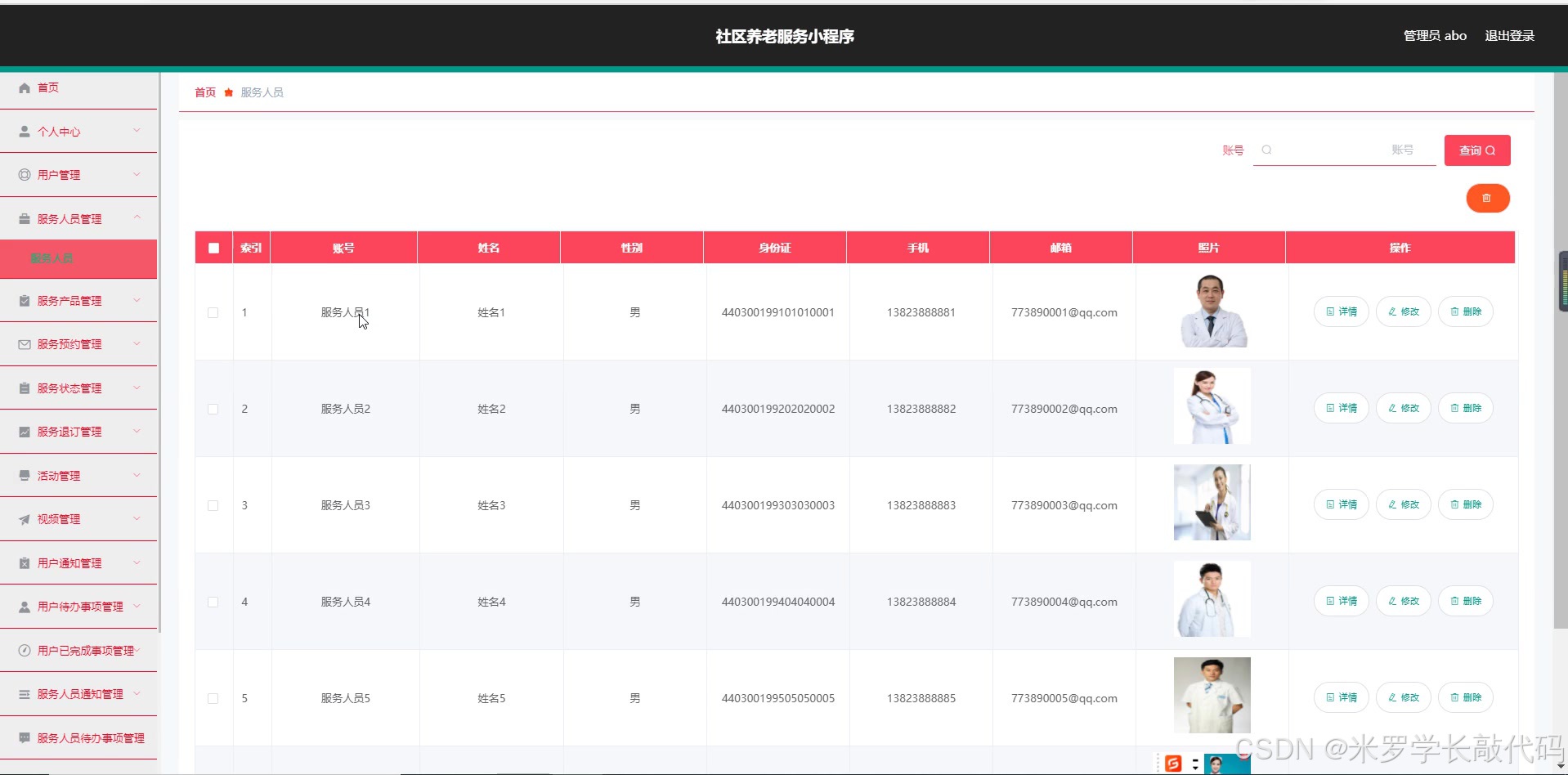The image size is (1568, 775).
Task: Click 修改 for 服务人员5
Action: click(1404, 697)
